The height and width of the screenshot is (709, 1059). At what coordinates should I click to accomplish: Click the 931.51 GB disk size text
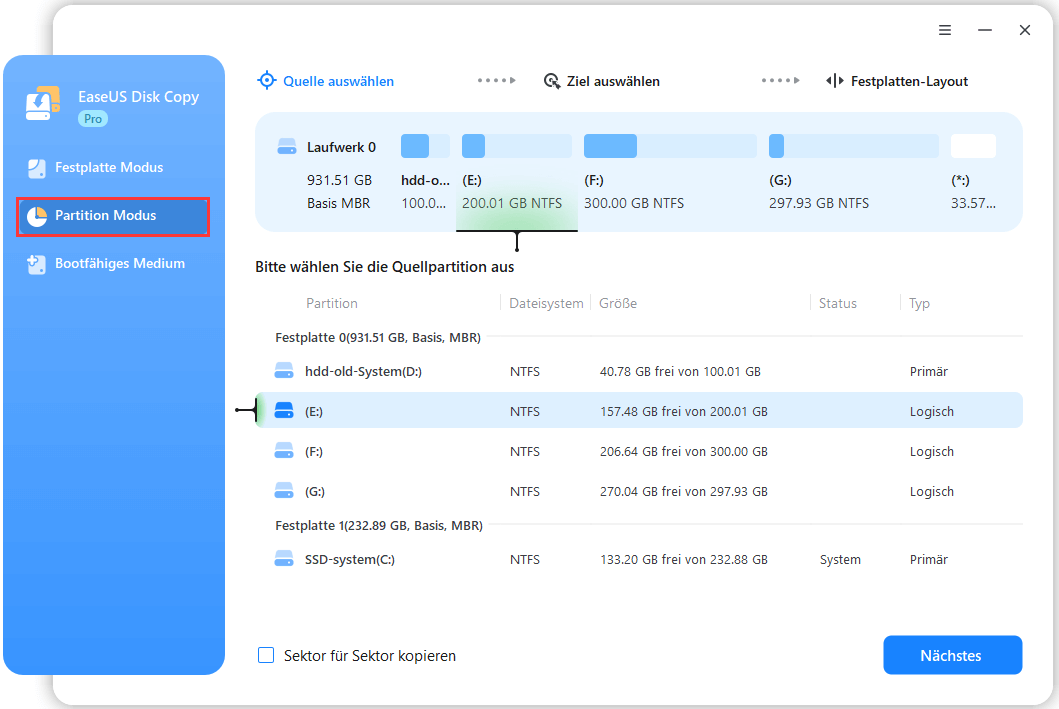pyautogui.click(x=339, y=180)
